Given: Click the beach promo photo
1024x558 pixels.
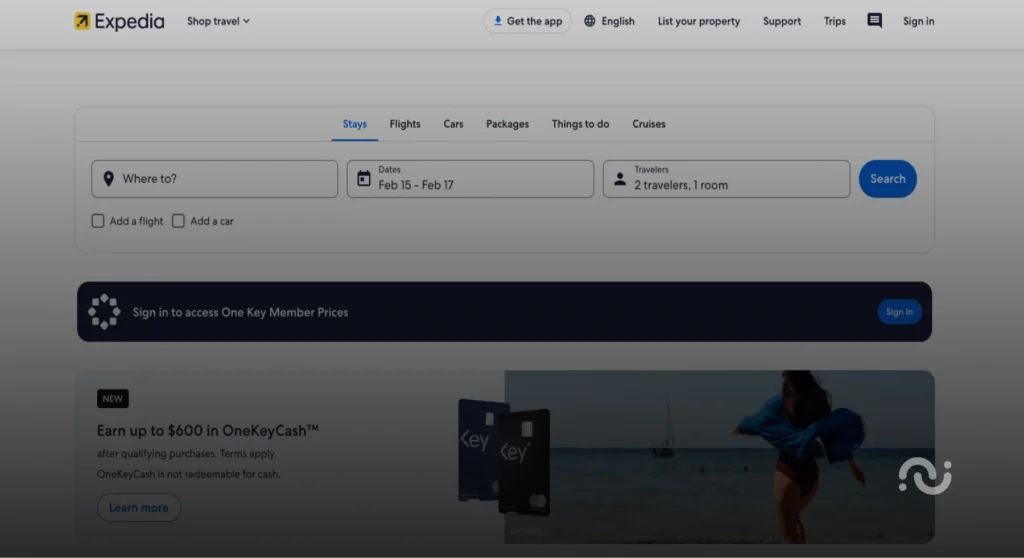Looking at the screenshot, I should coord(720,457).
